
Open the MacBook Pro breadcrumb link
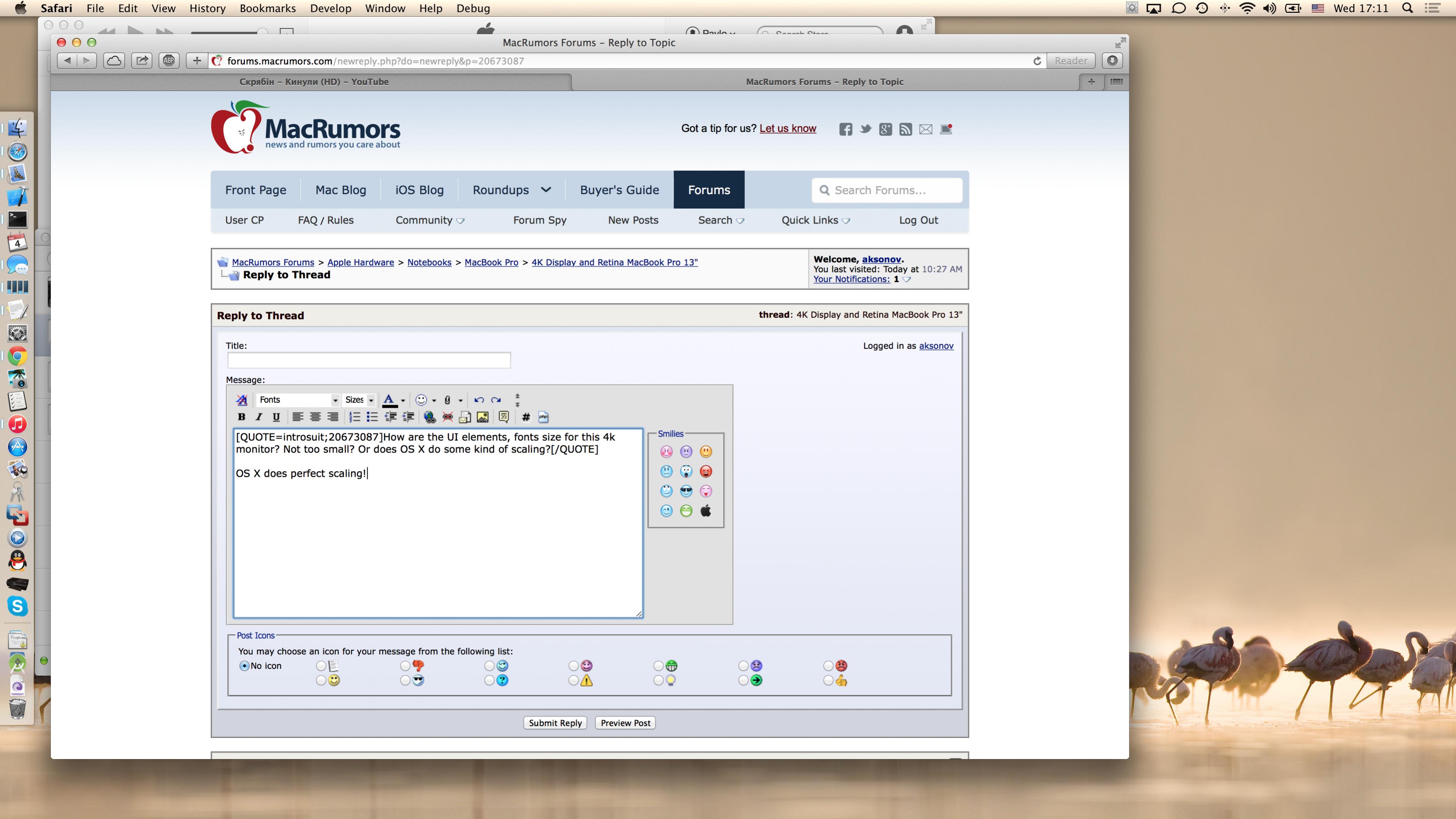pos(491,262)
